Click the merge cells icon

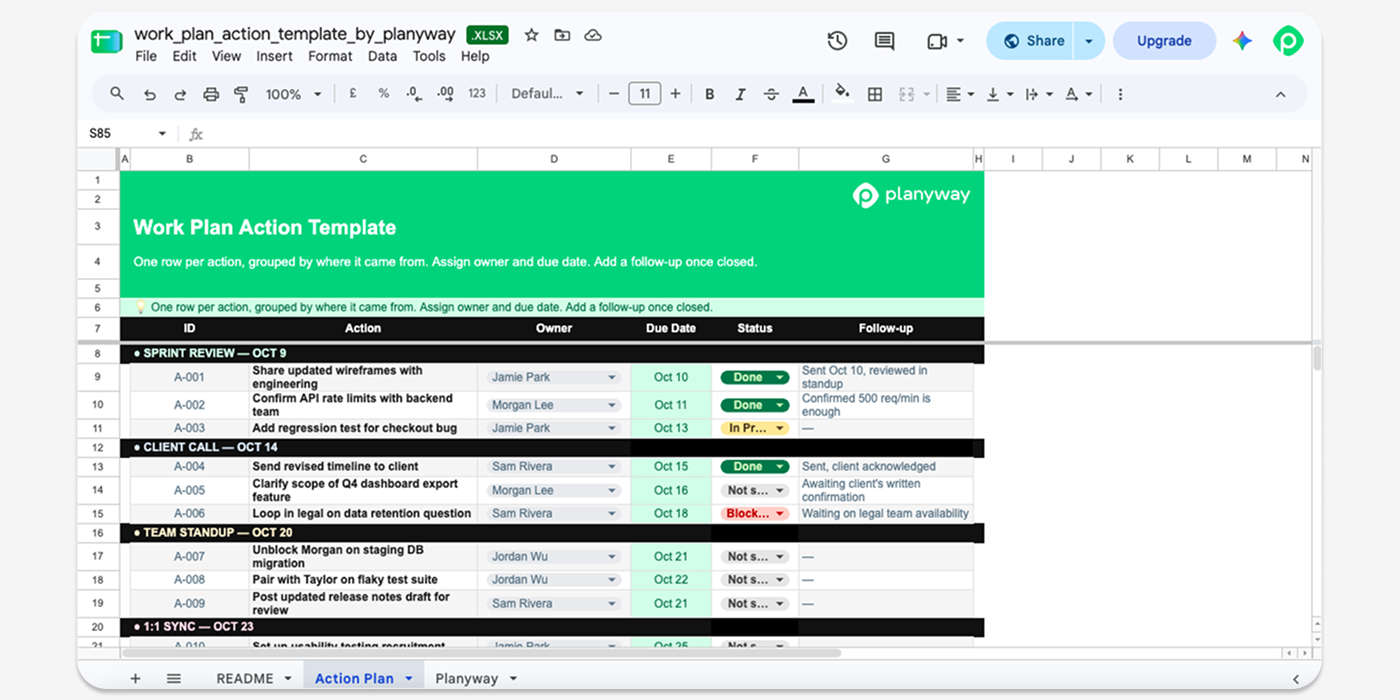pos(907,94)
